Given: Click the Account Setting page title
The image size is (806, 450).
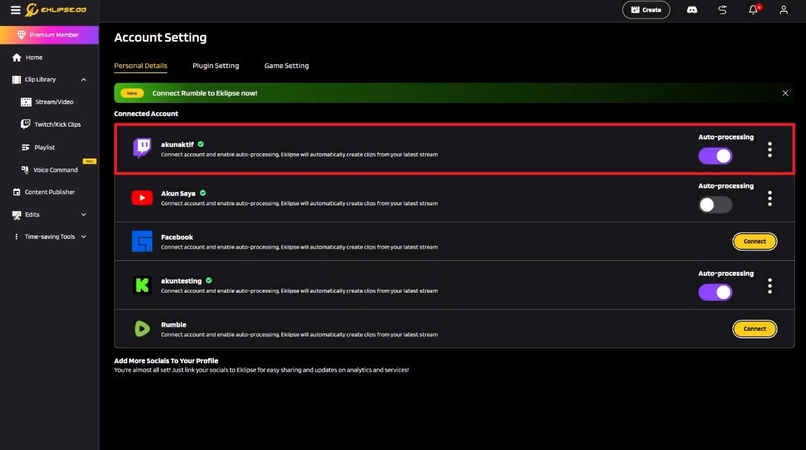Looking at the screenshot, I should point(160,38).
